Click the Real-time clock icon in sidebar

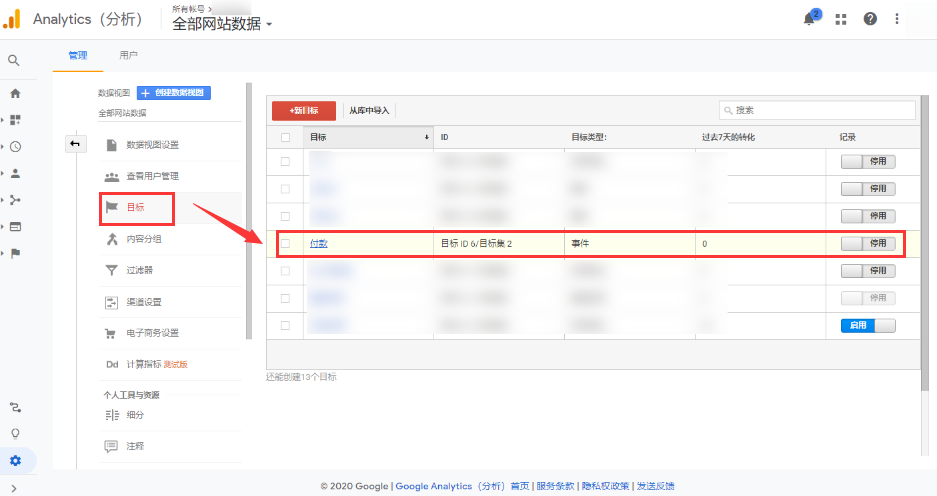click(15, 146)
